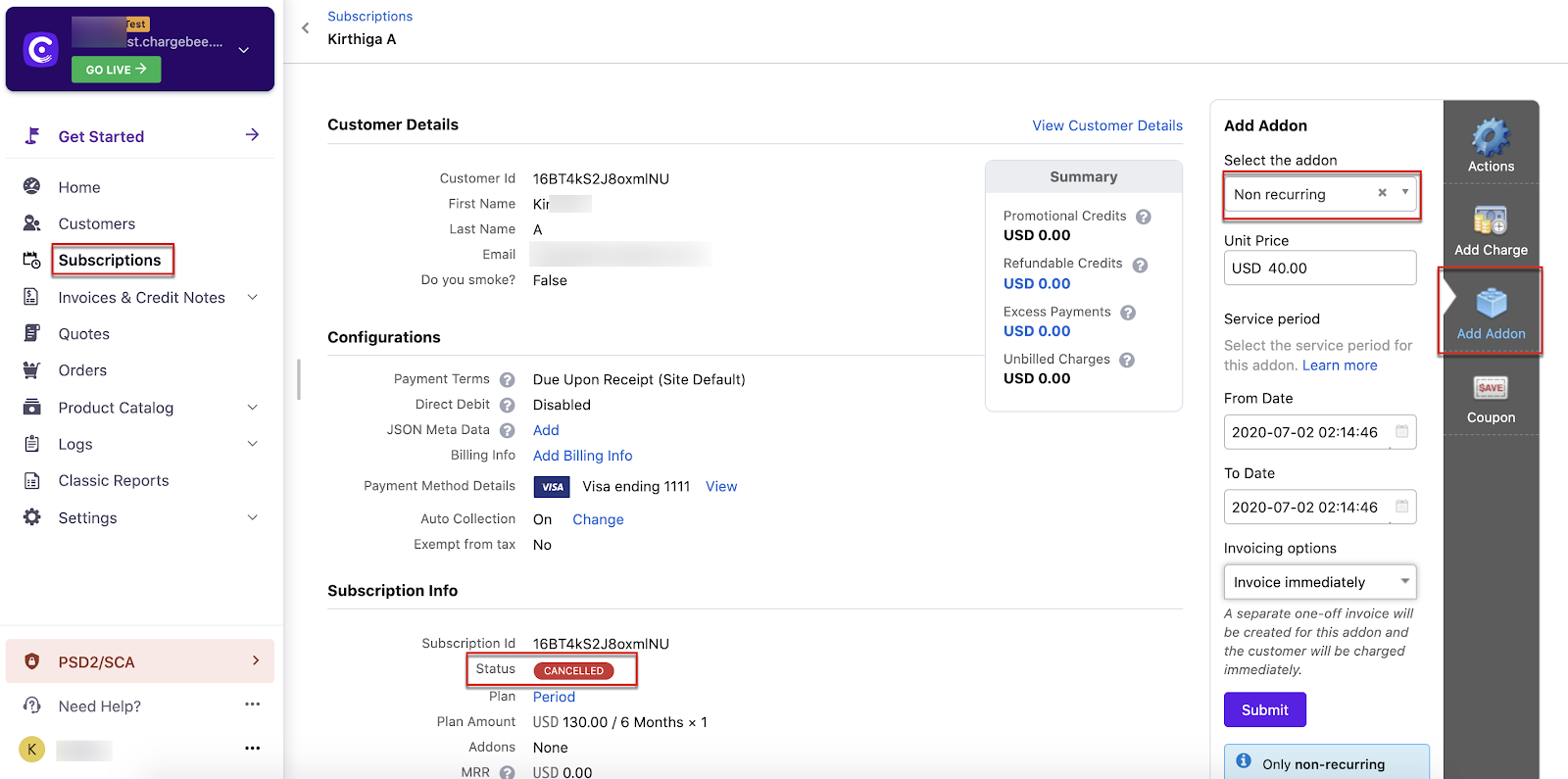
Task: Click help icon beside Payment Terms
Action: point(507,380)
